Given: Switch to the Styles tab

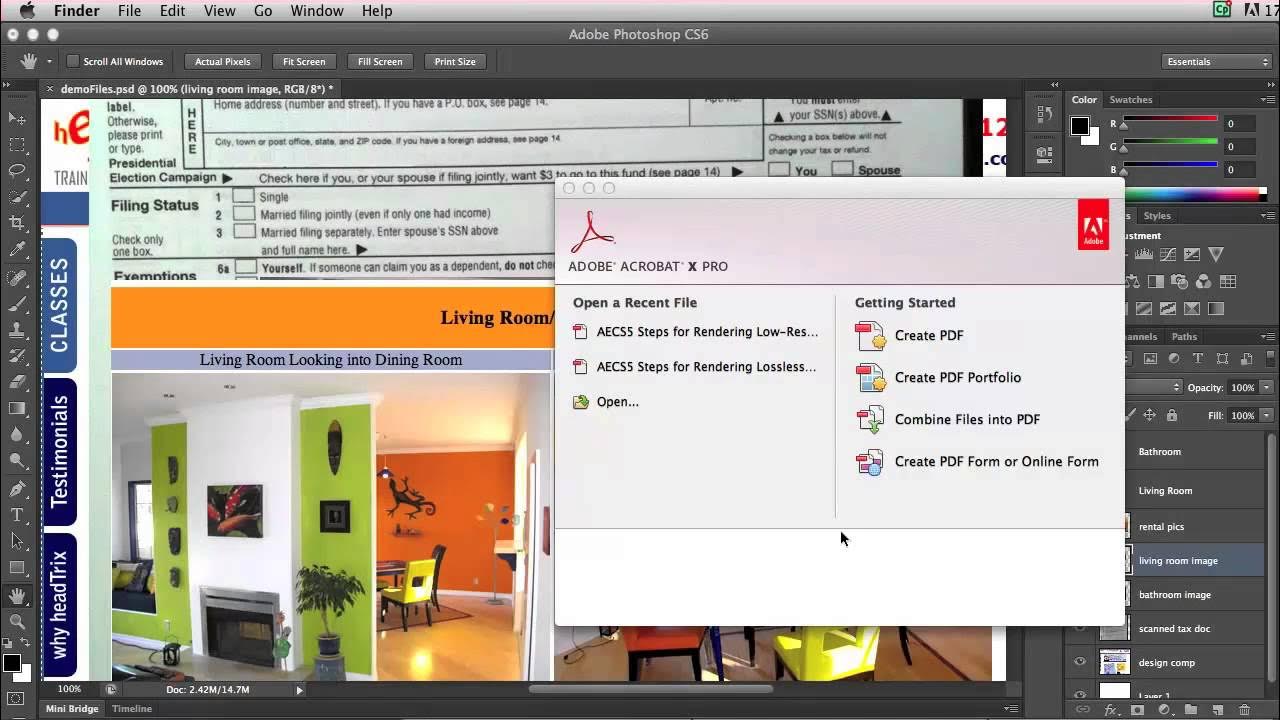Looking at the screenshot, I should pyautogui.click(x=1157, y=215).
